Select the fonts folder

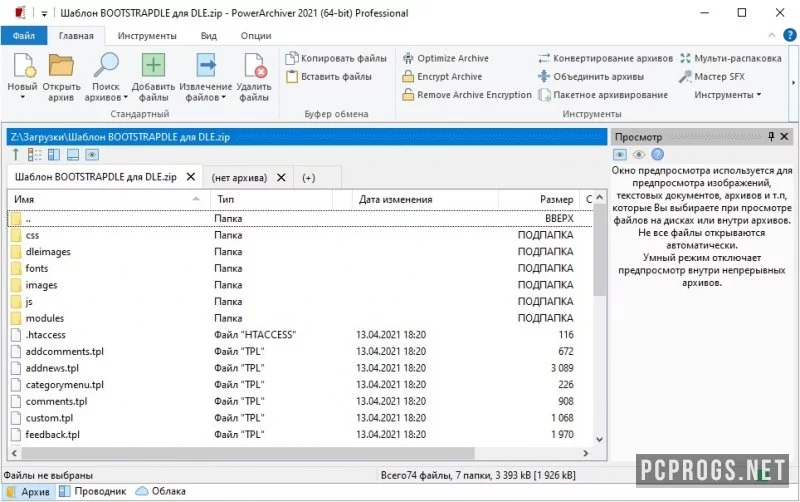300,268
